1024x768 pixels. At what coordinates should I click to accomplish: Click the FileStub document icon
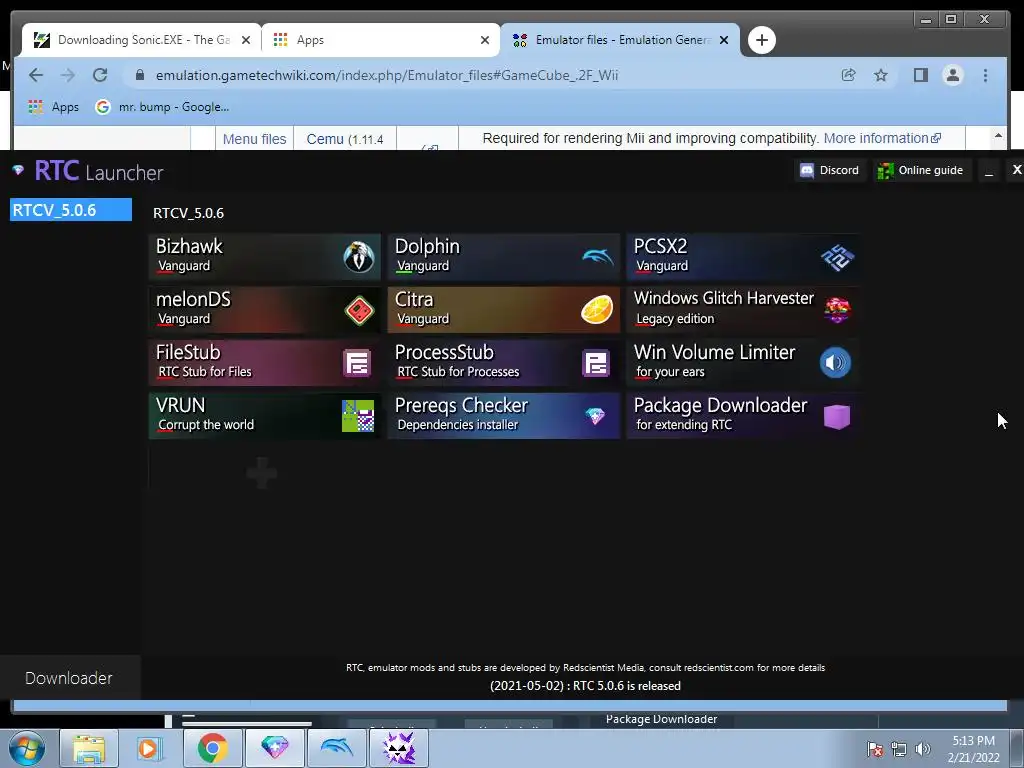(x=357, y=363)
